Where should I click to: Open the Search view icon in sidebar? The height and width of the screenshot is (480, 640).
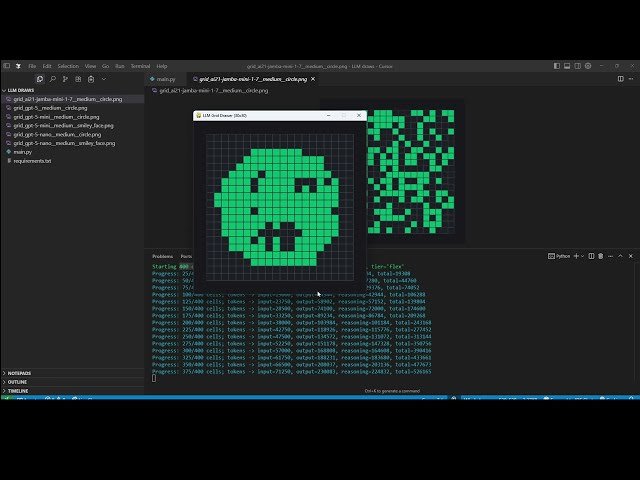pos(53,79)
